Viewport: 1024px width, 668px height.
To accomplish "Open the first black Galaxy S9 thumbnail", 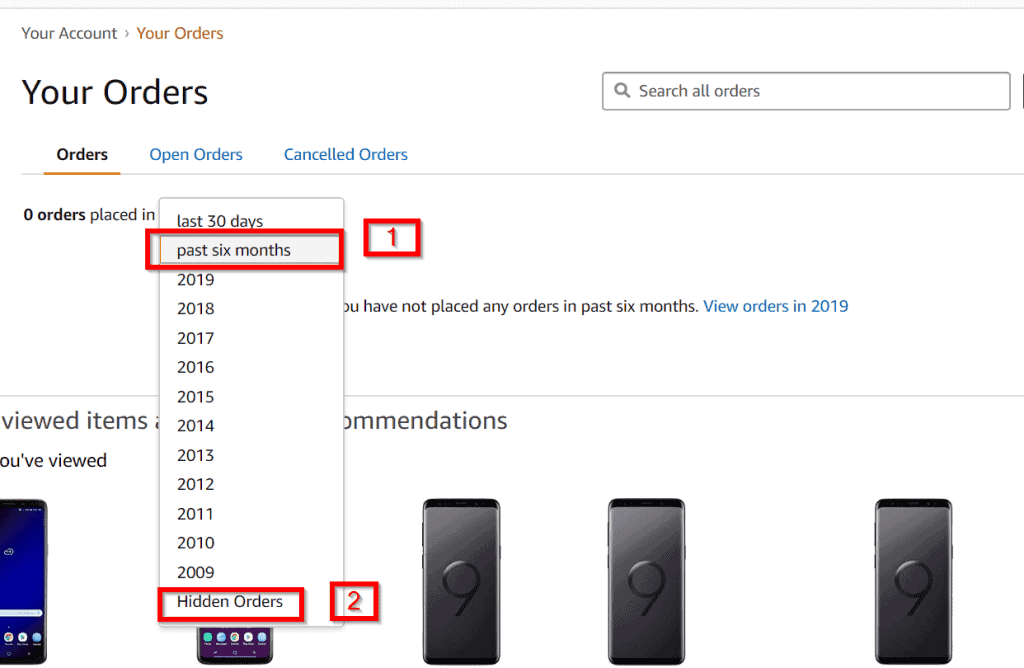I will [461, 581].
